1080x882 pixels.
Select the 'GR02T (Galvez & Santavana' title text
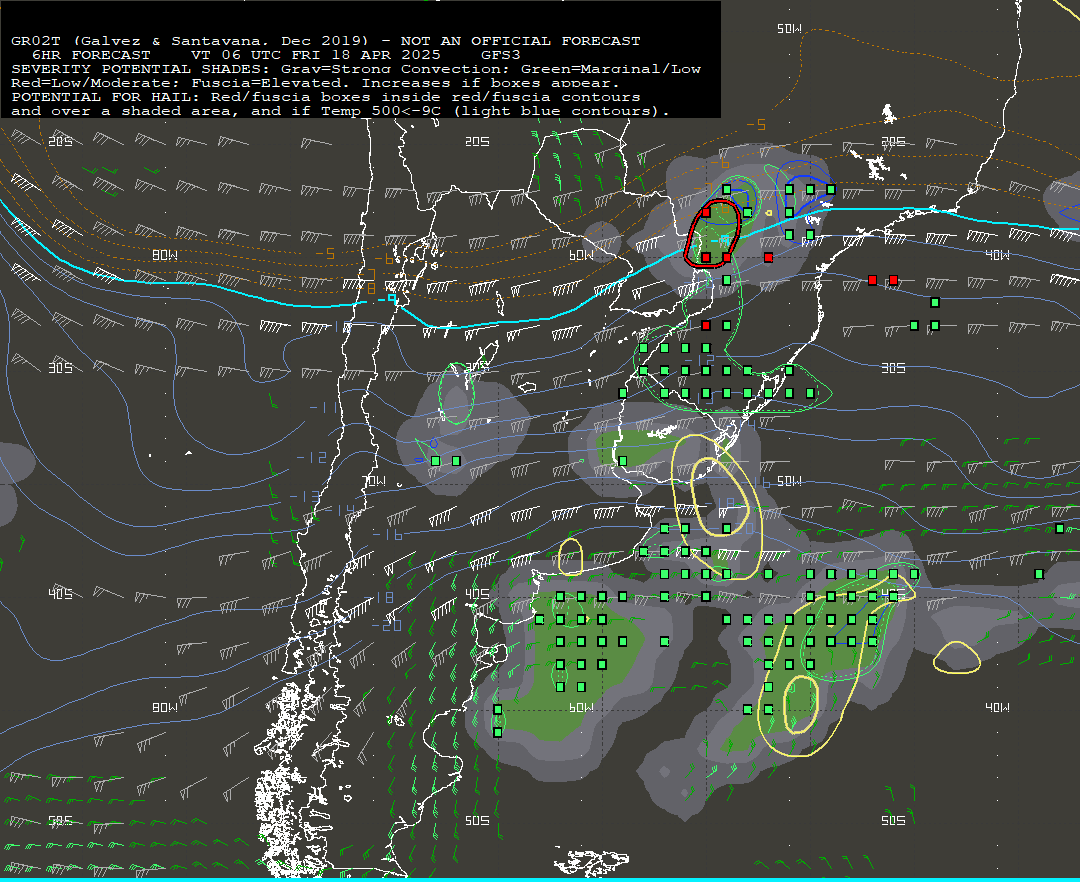pyautogui.click(x=138, y=41)
